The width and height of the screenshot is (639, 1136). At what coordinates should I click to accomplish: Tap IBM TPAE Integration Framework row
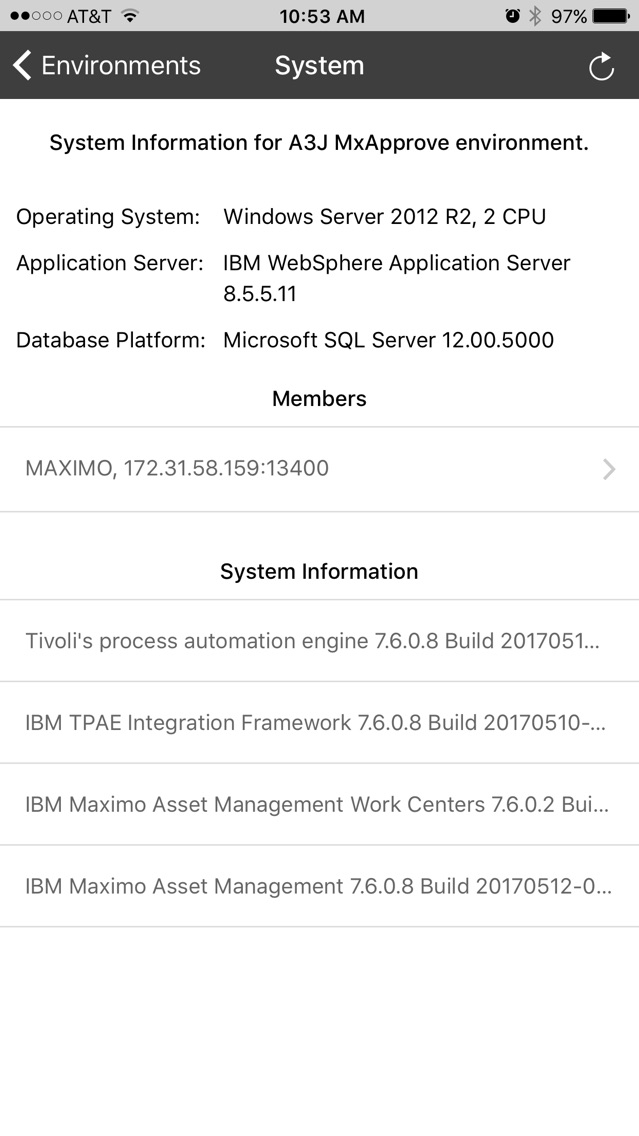tap(320, 722)
